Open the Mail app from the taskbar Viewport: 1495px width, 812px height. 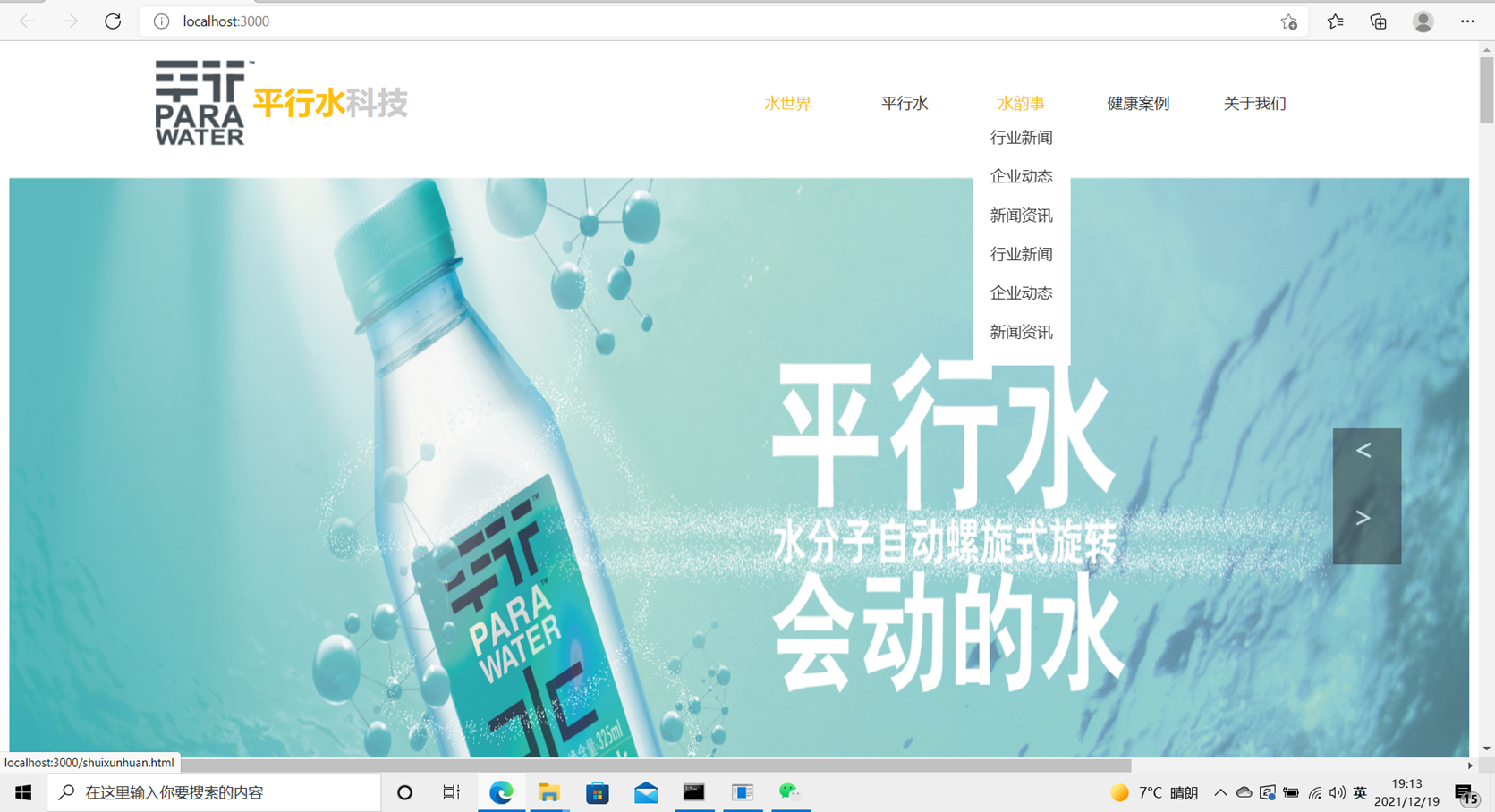click(x=646, y=792)
